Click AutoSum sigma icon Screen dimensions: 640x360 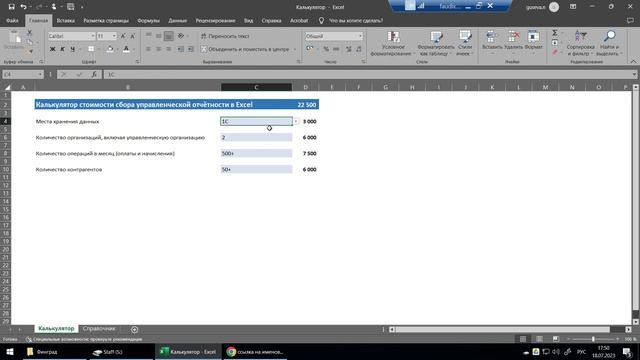(x=555, y=33)
